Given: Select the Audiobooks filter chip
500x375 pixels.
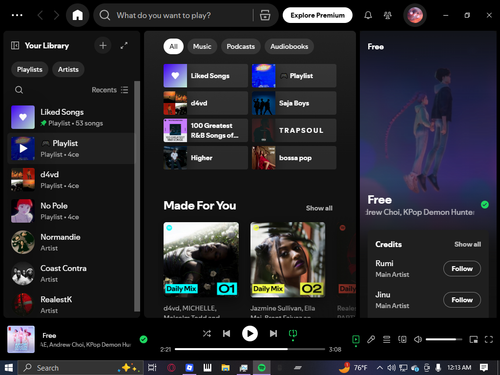Looking at the screenshot, I should pos(289,46).
